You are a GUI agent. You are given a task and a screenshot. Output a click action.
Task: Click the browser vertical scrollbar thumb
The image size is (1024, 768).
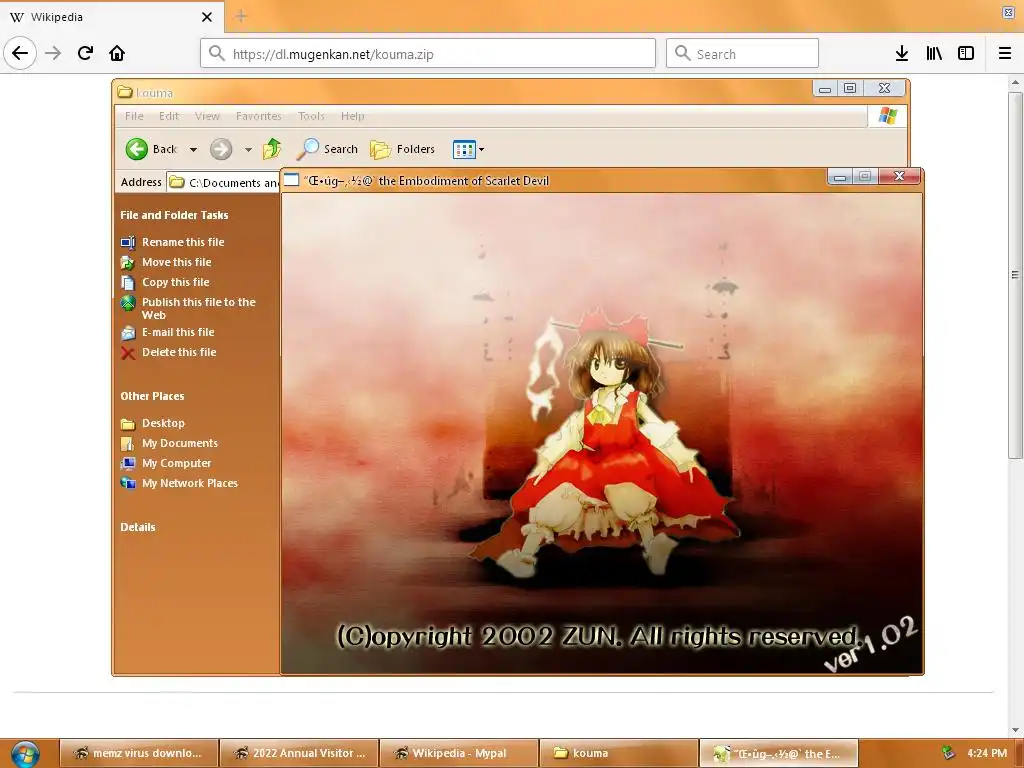(1015, 275)
